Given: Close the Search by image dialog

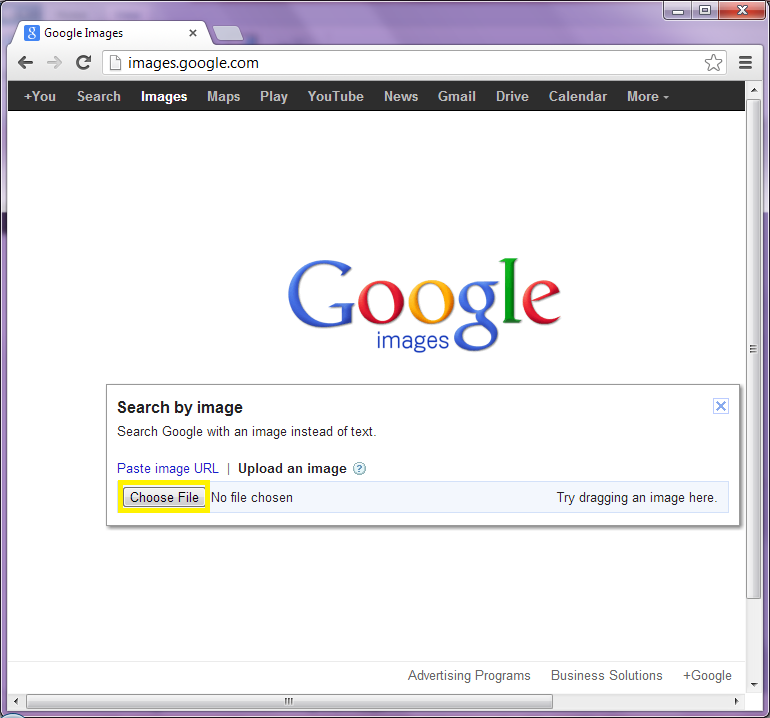Looking at the screenshot, I should (x=720, y=406).
